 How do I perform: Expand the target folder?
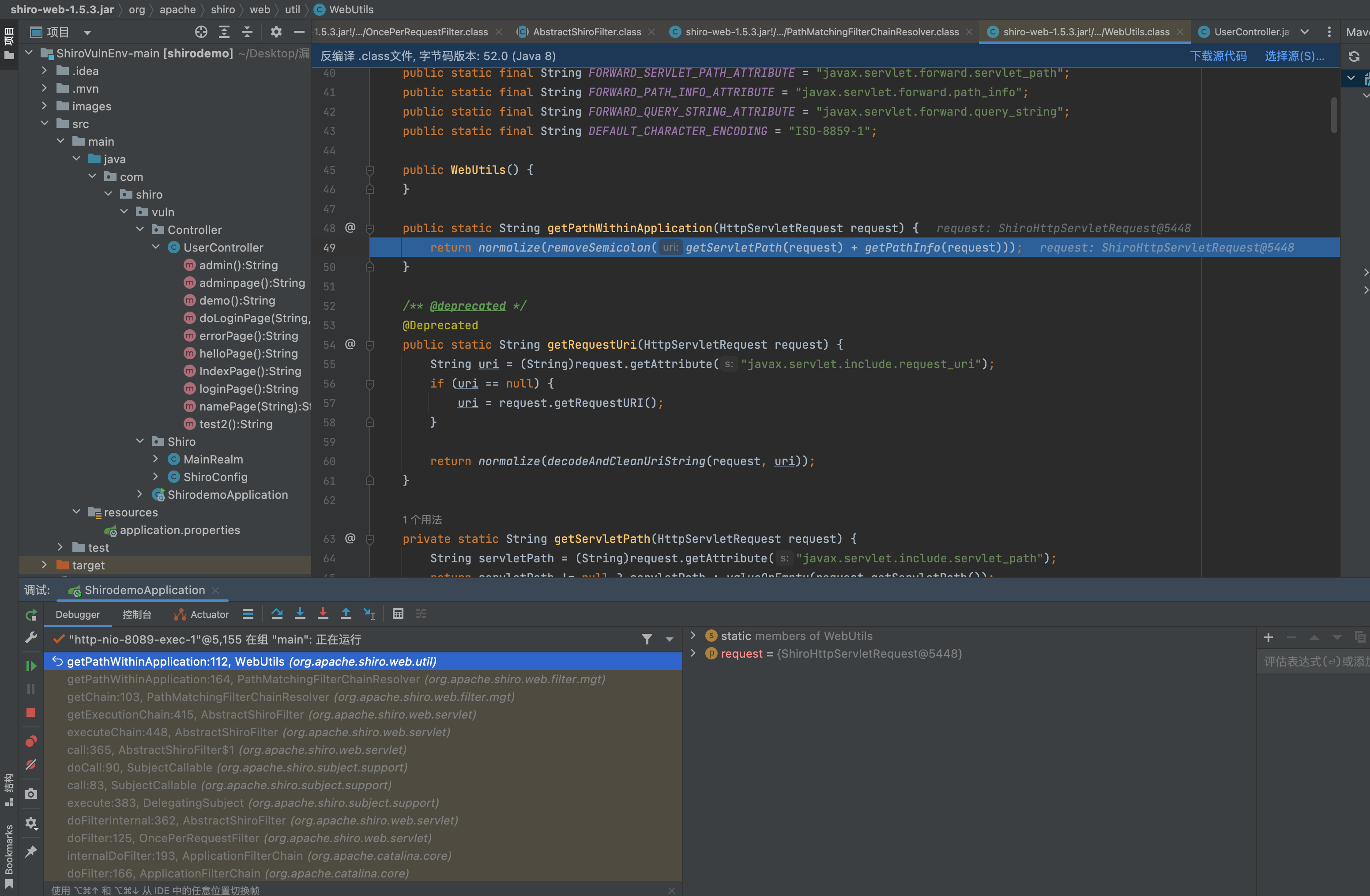[x=44, y=565]
